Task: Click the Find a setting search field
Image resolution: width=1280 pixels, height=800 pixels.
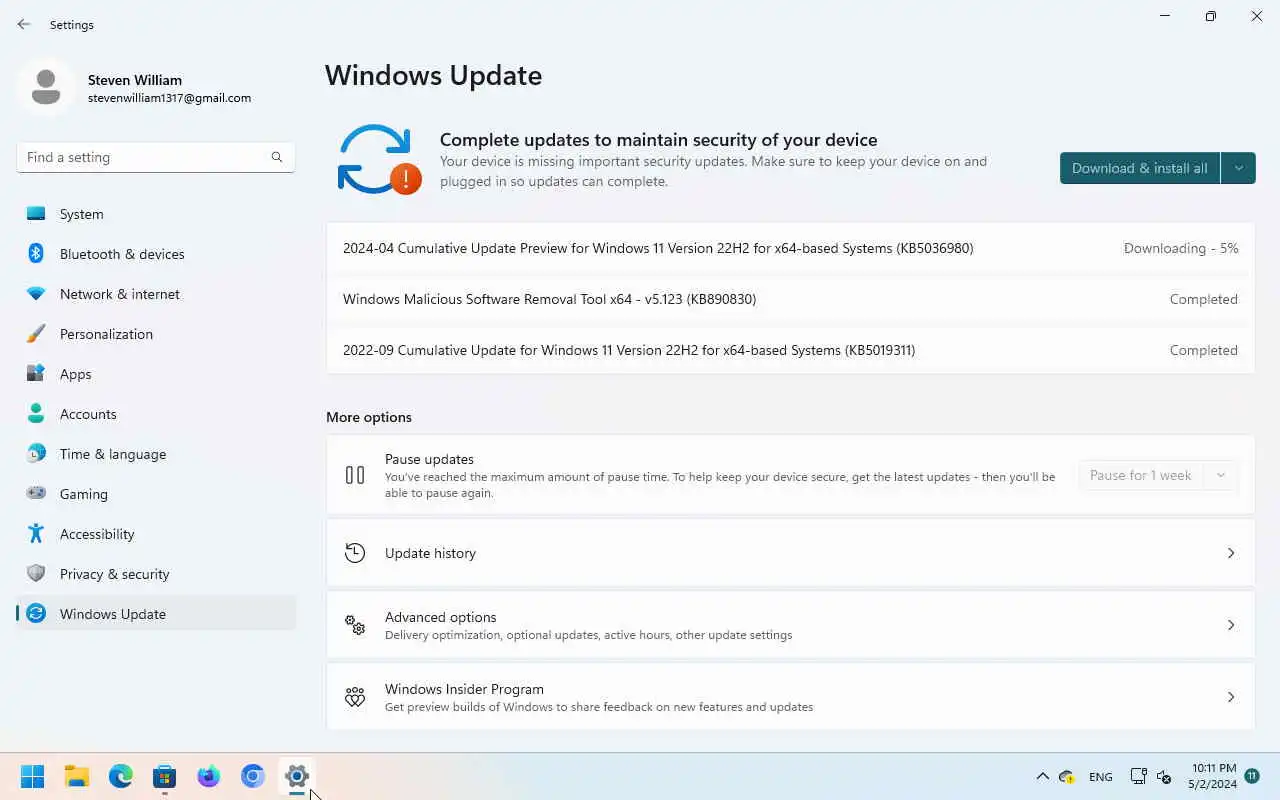Action: tap(156, 157)
